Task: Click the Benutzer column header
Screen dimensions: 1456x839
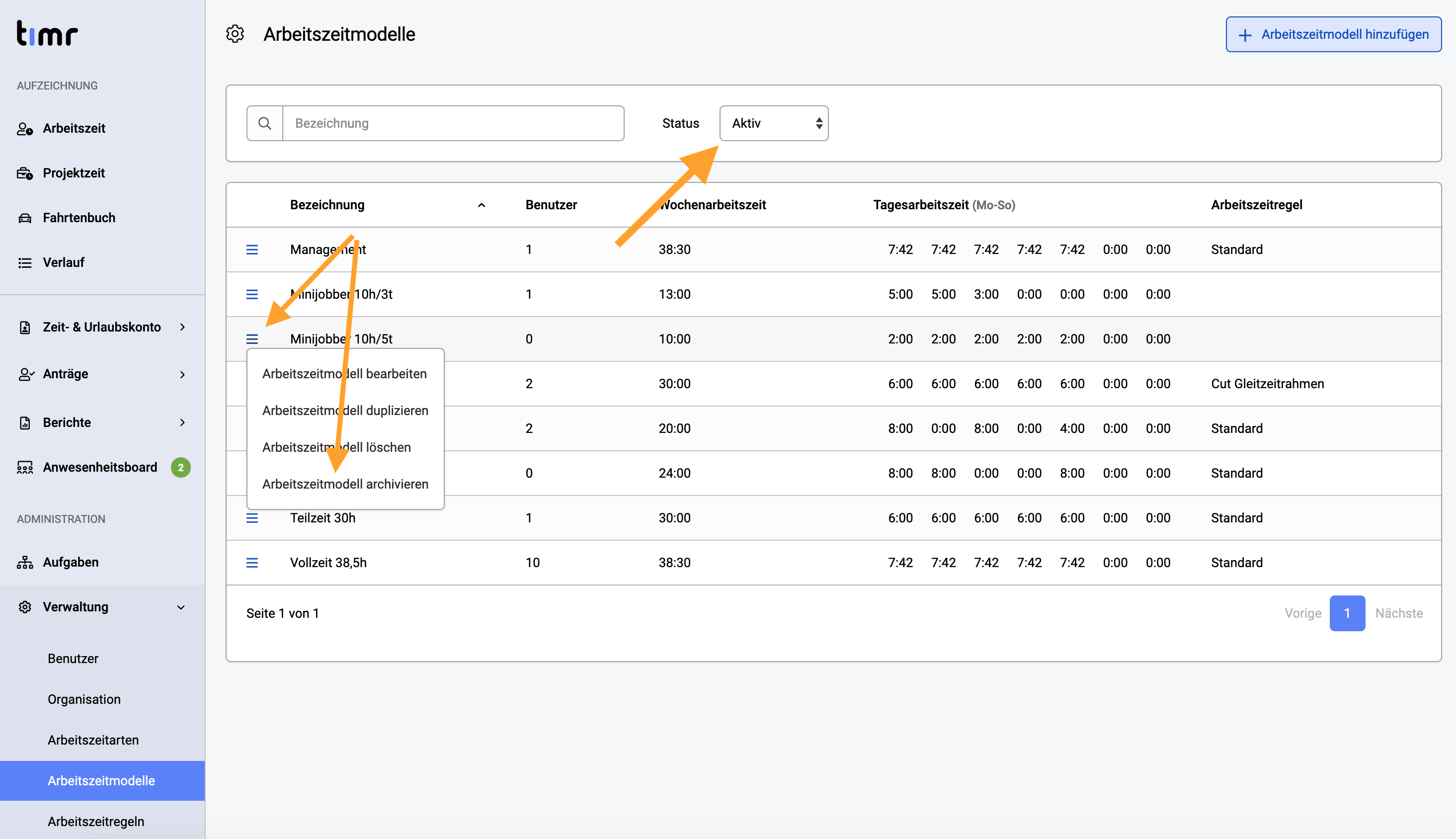Action: click(551, 205)
